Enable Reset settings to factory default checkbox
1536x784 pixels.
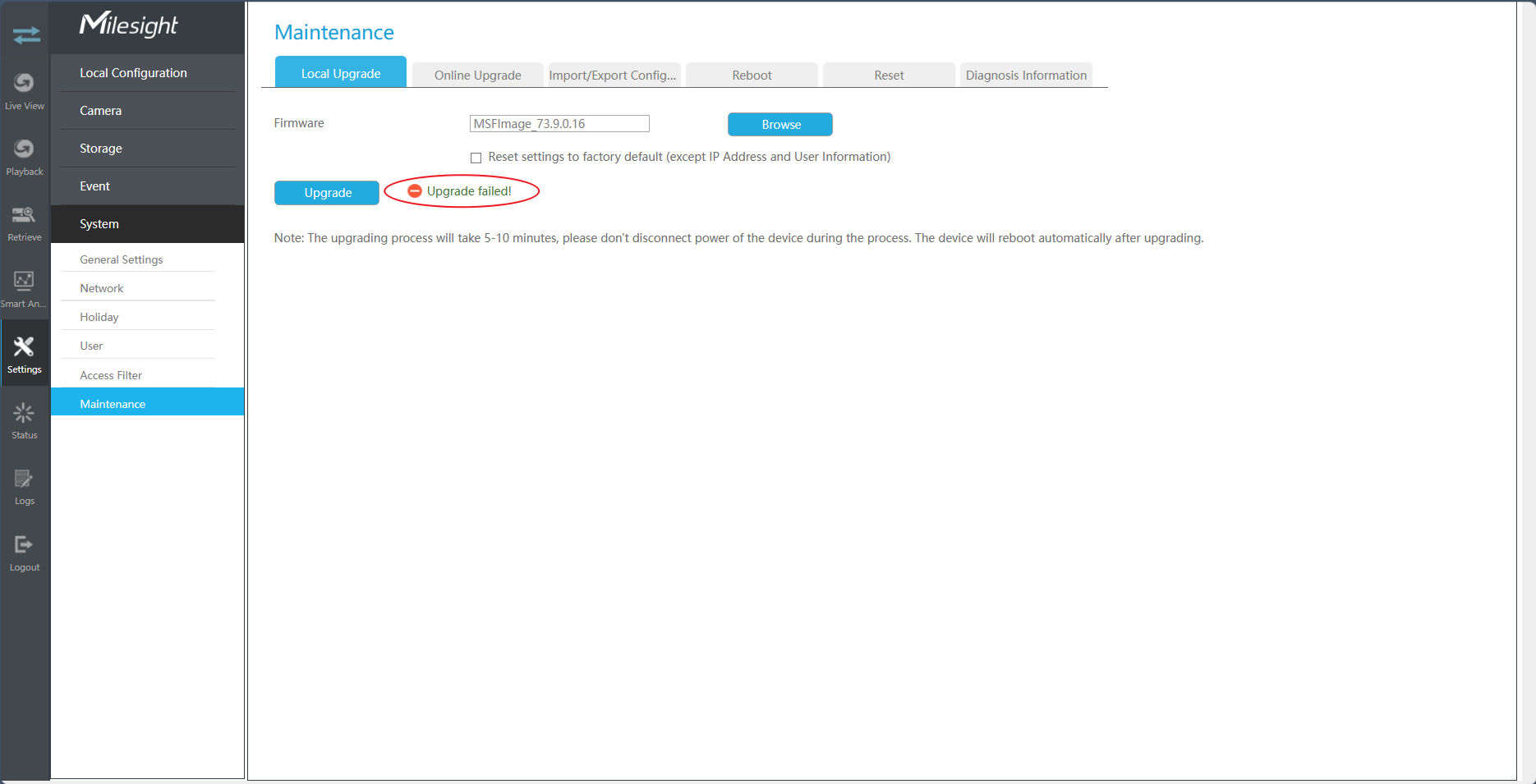pos(476,158)
